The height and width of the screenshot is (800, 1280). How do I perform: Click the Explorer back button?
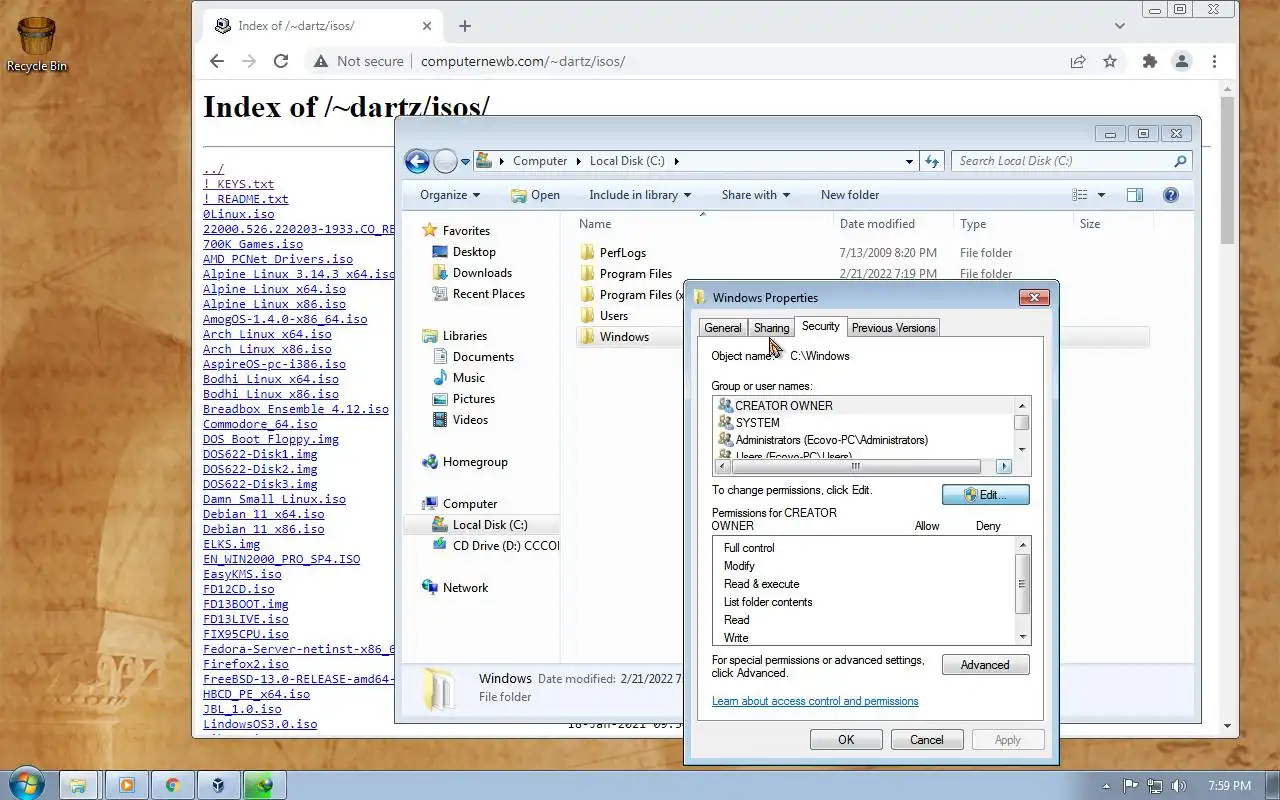coord(417,161)
